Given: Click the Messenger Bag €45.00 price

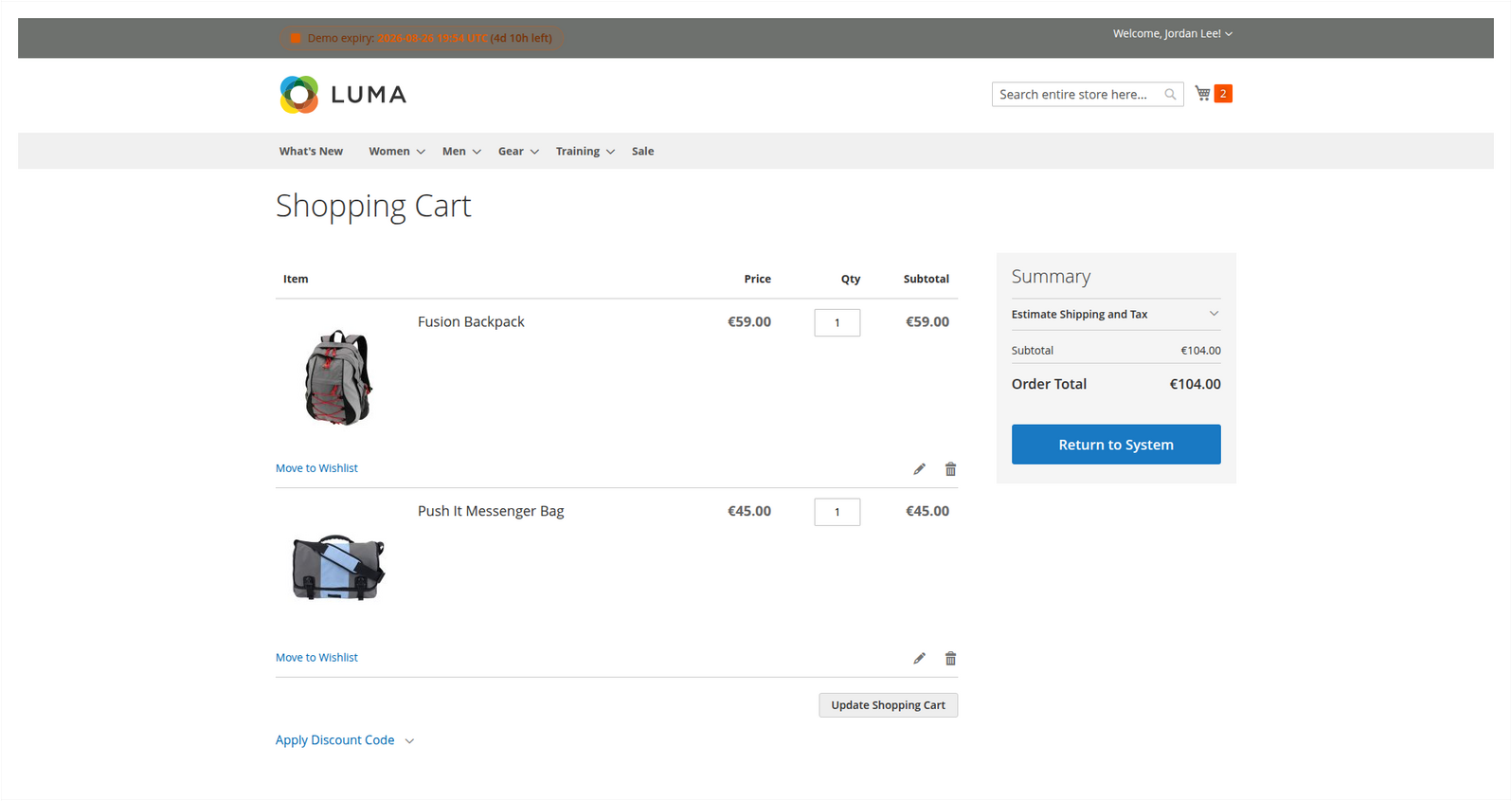Looking at the screenshot, I should tap(749, 512).
